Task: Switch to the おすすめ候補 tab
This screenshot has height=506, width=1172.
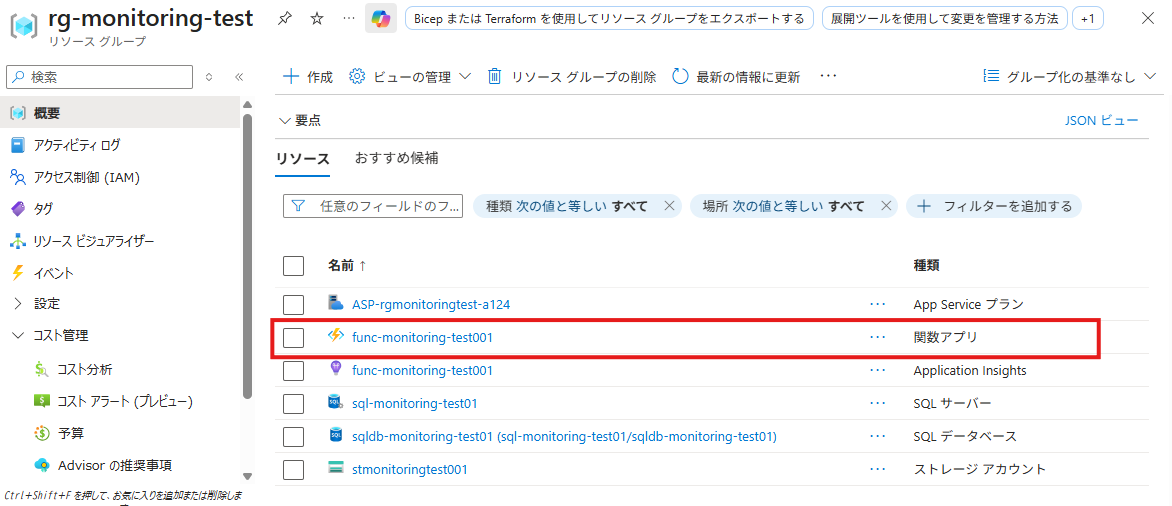Action: coord(396,158)
